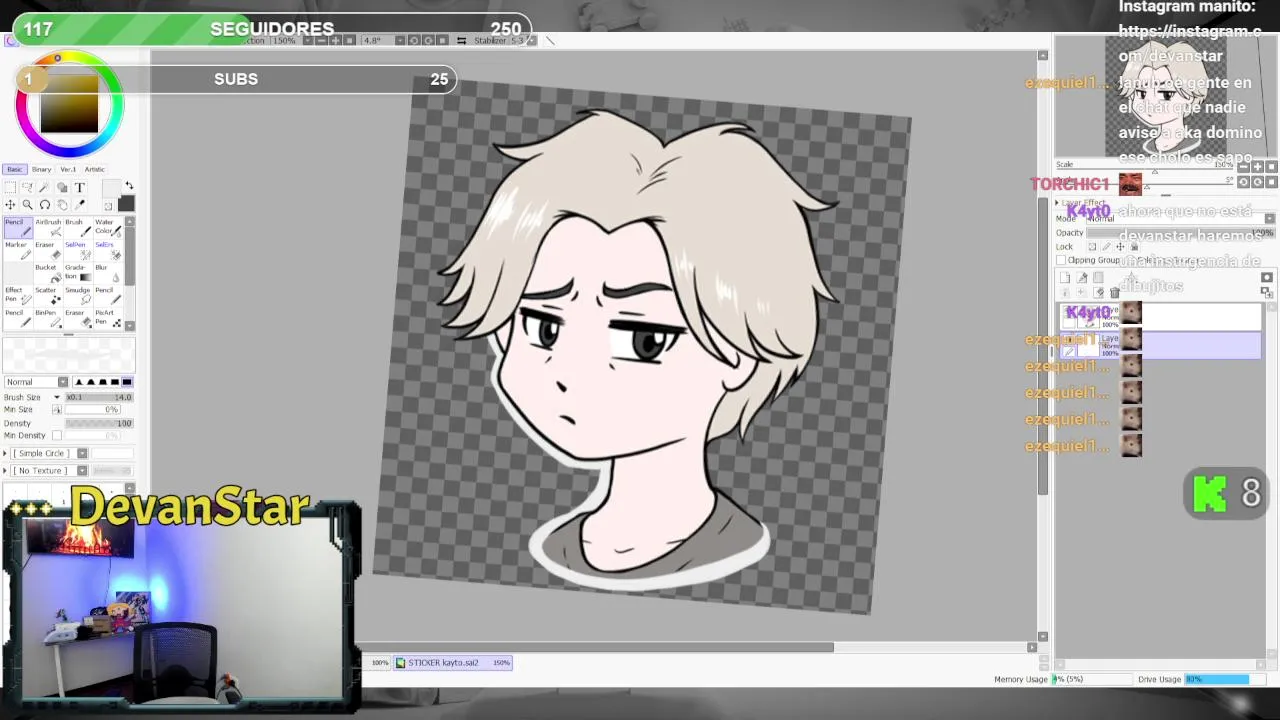Select the softest brush edge shape
1280x720 pixels.
pyautogui.click(x=79, y=382)
